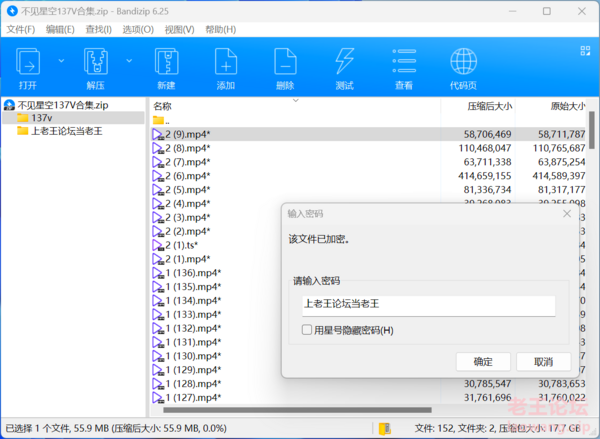Click the 取消 button in password dialog
600x439 pixels.
coord(543,362)
